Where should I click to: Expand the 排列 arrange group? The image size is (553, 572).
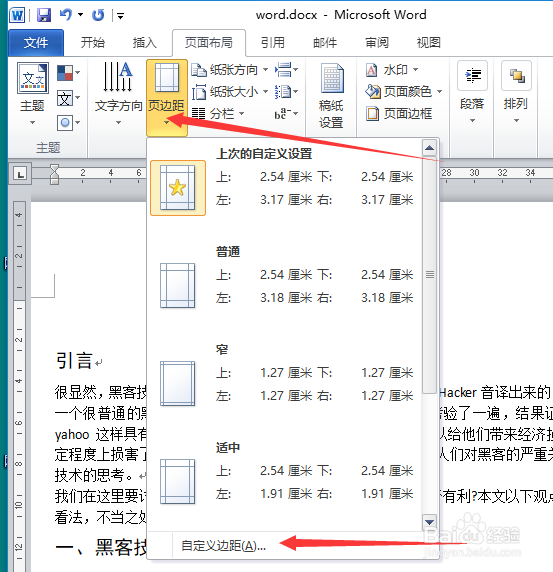tap(516, 93)
